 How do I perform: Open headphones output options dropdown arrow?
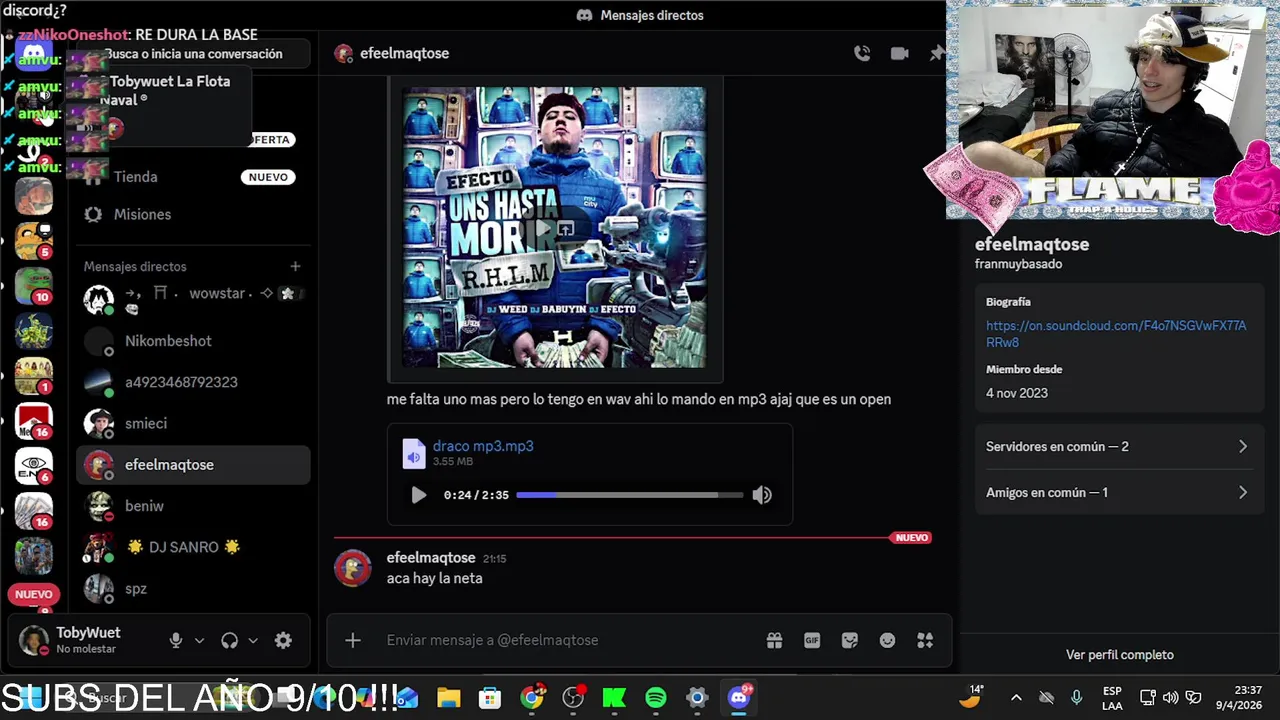[253, 641]
